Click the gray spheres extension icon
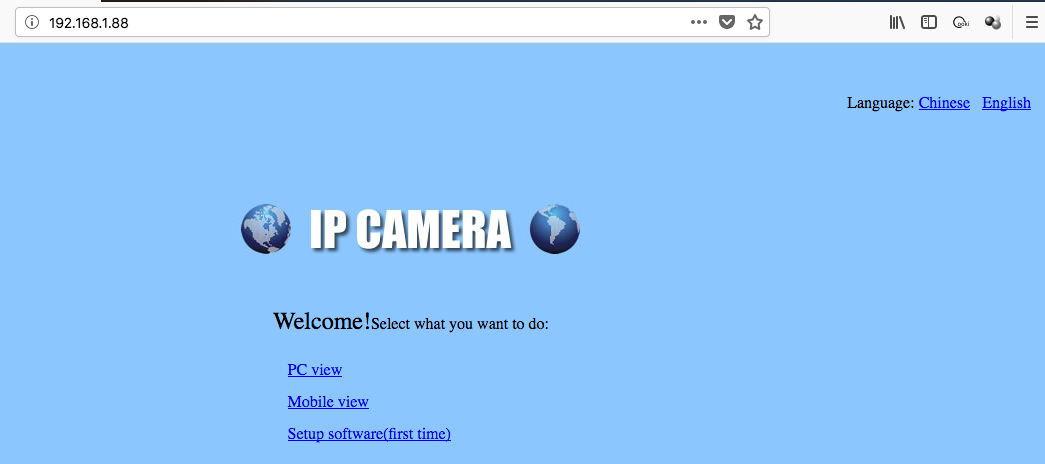The height and width of the screenshot is (464, 1045). pyautogui.click(x=993, y=23)
